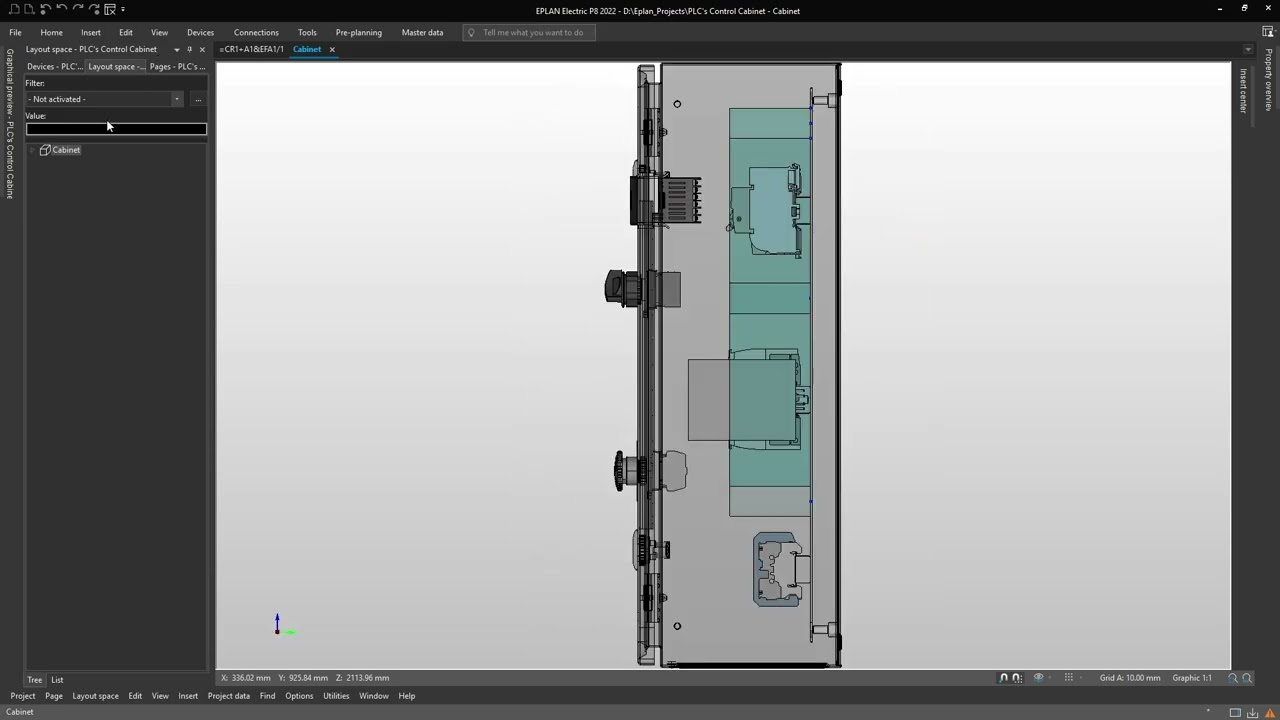Open the Pre-planning ribbon tab
This screenshot has width=1280, height=720.
click(359, 32)
